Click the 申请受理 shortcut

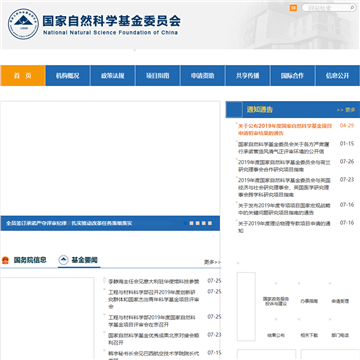pyautogui.click(x=340, y=301)
